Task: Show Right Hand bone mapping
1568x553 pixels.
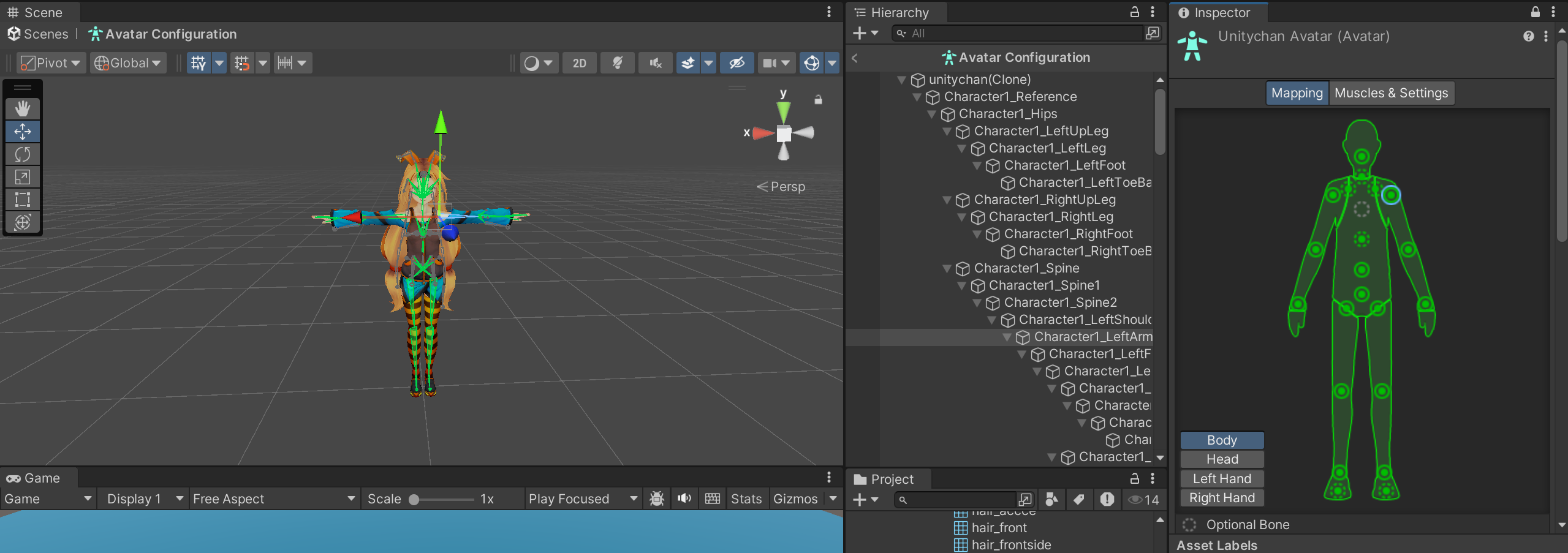Action: pyautogui.click(x=1222, y=498)
